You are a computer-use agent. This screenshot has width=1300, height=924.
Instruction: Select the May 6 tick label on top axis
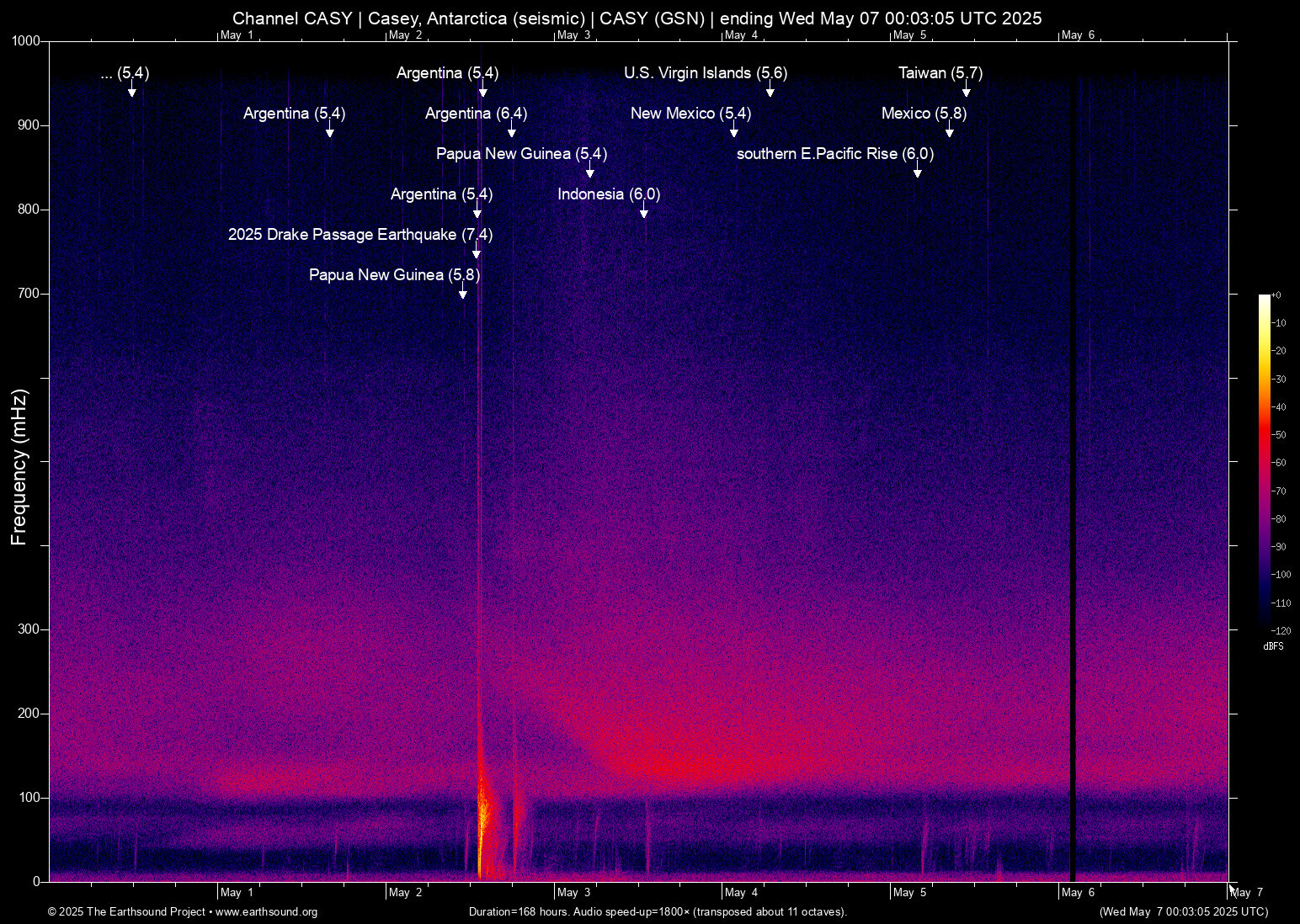pos(1080,35)
